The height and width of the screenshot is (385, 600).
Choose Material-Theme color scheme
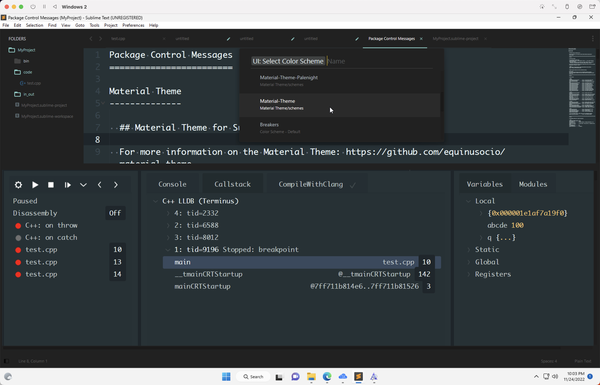[340, 104]
